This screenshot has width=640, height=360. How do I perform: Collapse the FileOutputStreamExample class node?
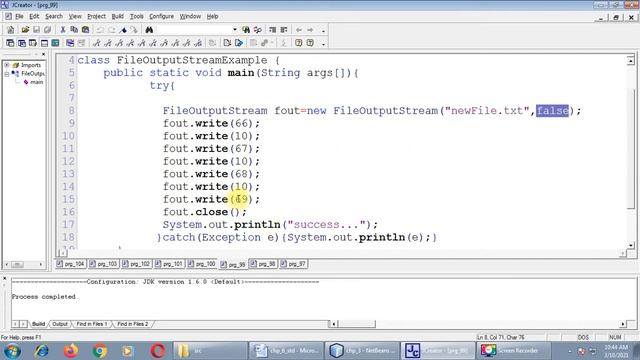[x=7, y=74]
